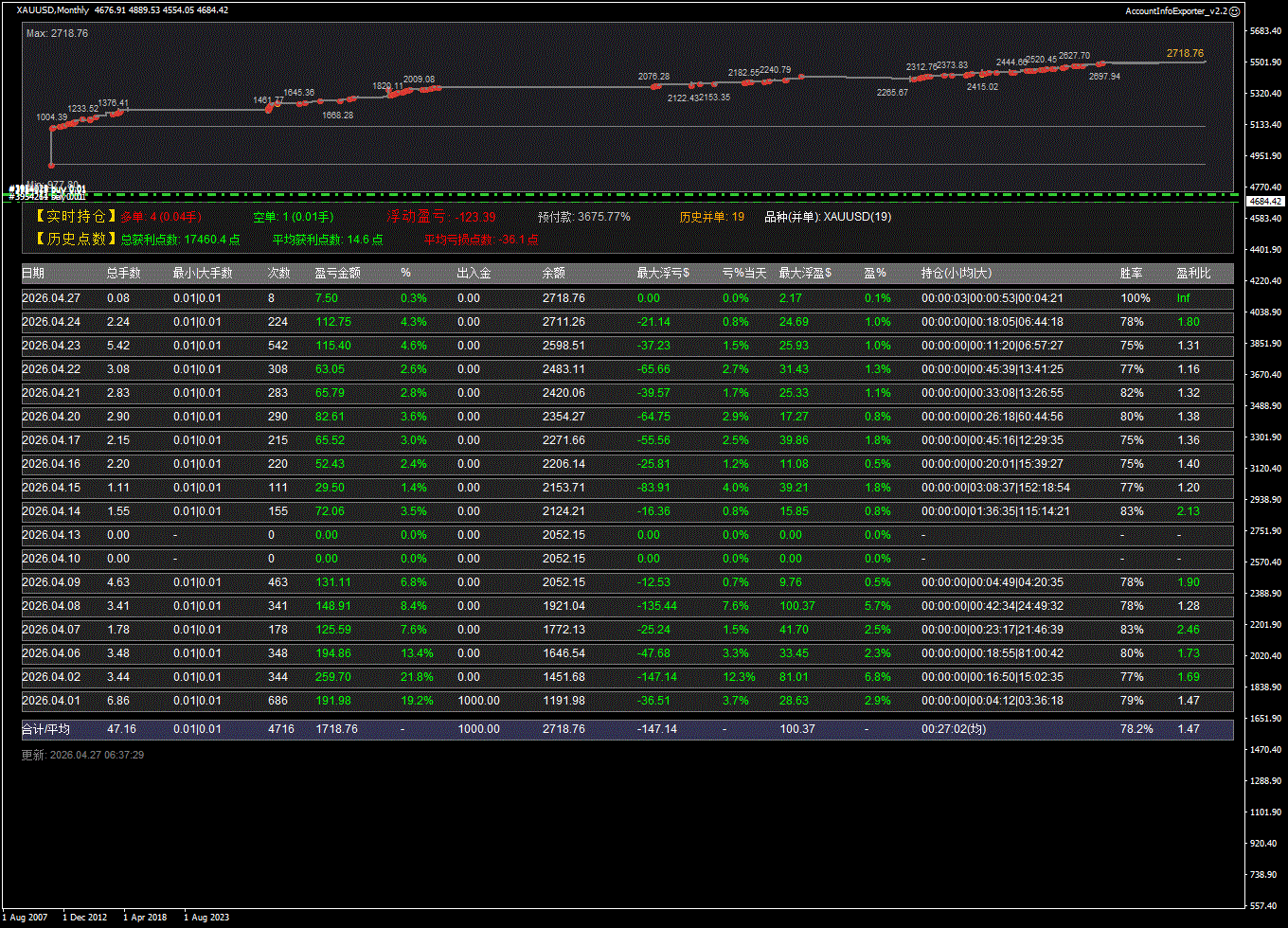
Task: Click the current price tag 4684.42
Action: [x=1265, y=202]
